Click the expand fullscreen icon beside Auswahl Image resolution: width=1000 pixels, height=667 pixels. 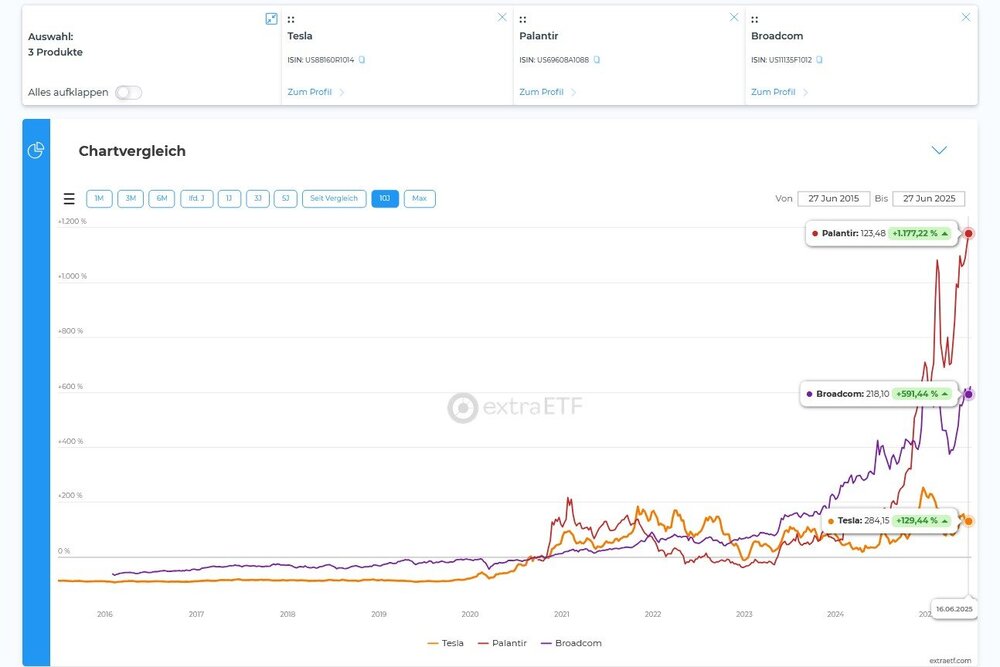(271, 18)
